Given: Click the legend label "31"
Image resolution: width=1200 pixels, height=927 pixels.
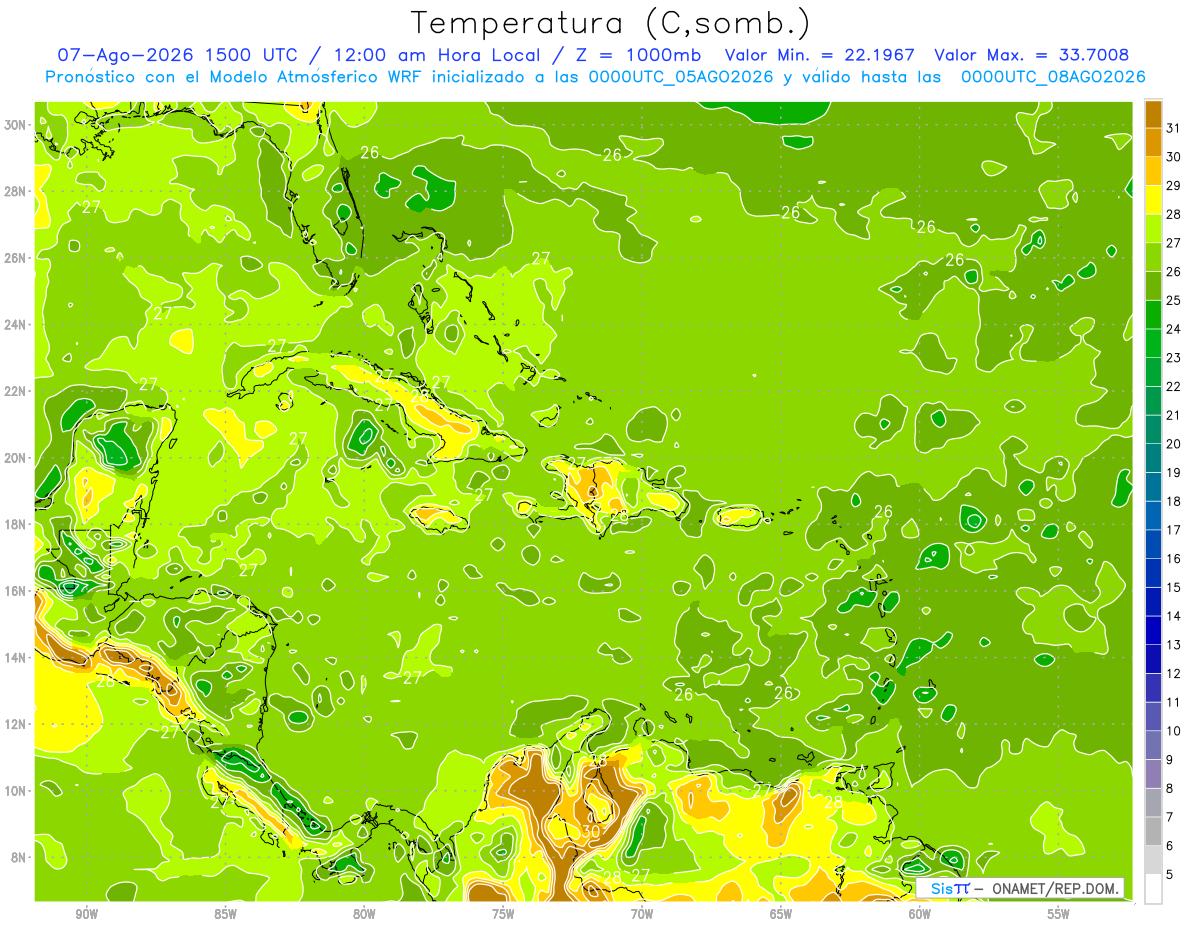Looking at the screenshot, I should (x=1173, y=128).
